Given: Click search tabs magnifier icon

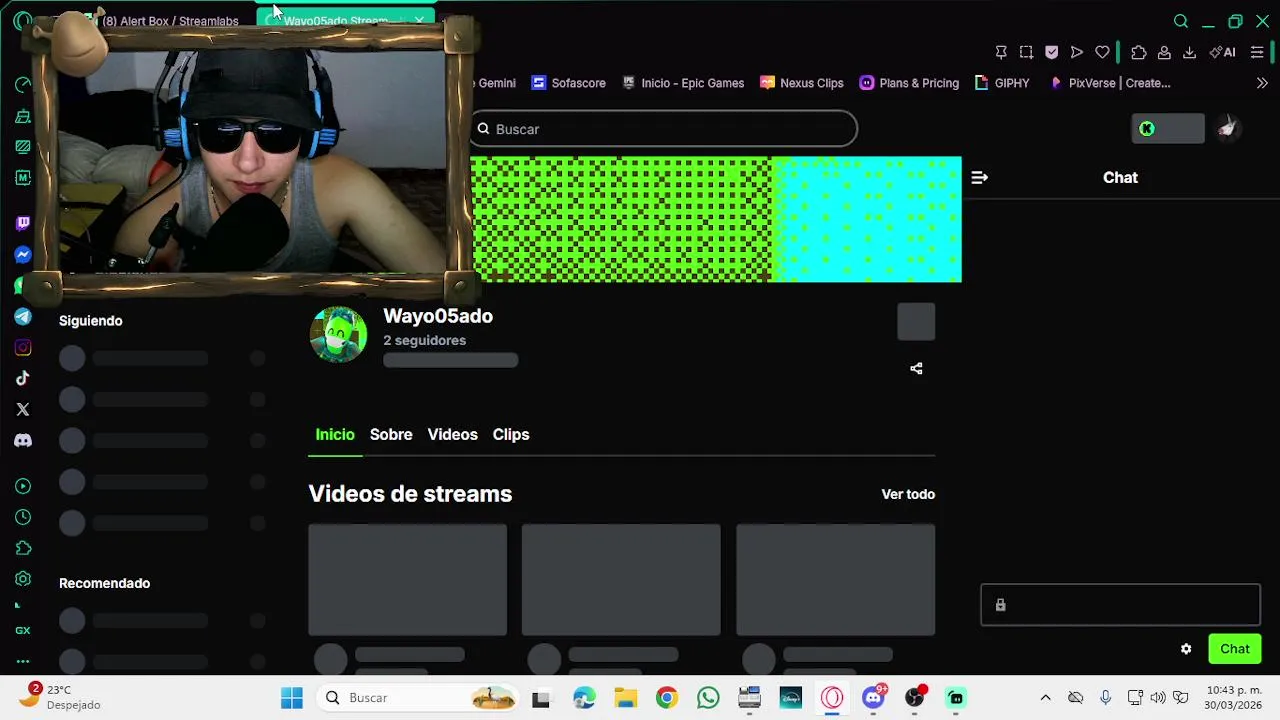Looking at the screenshot, I should (x=1181, y=21).
